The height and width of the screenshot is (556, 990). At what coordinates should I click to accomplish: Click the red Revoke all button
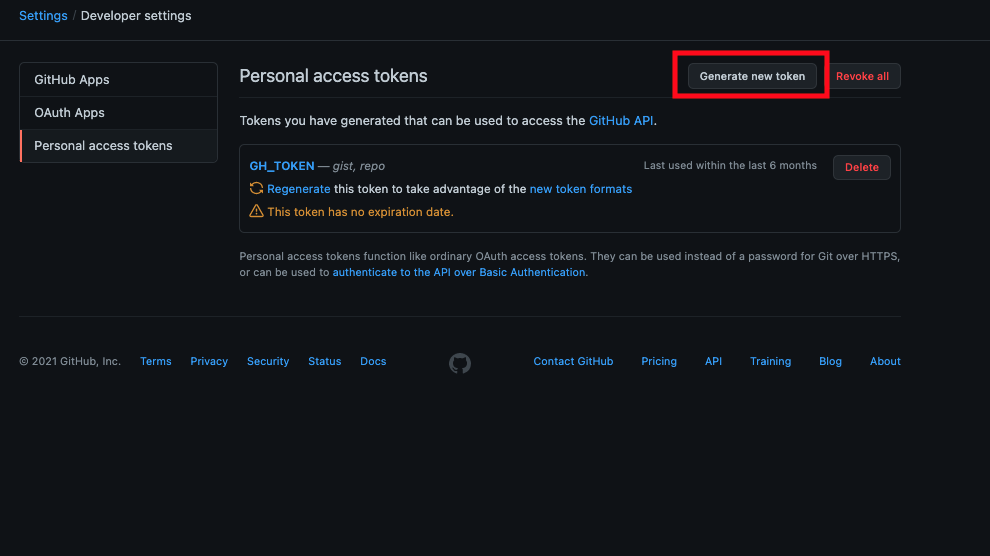862,76
